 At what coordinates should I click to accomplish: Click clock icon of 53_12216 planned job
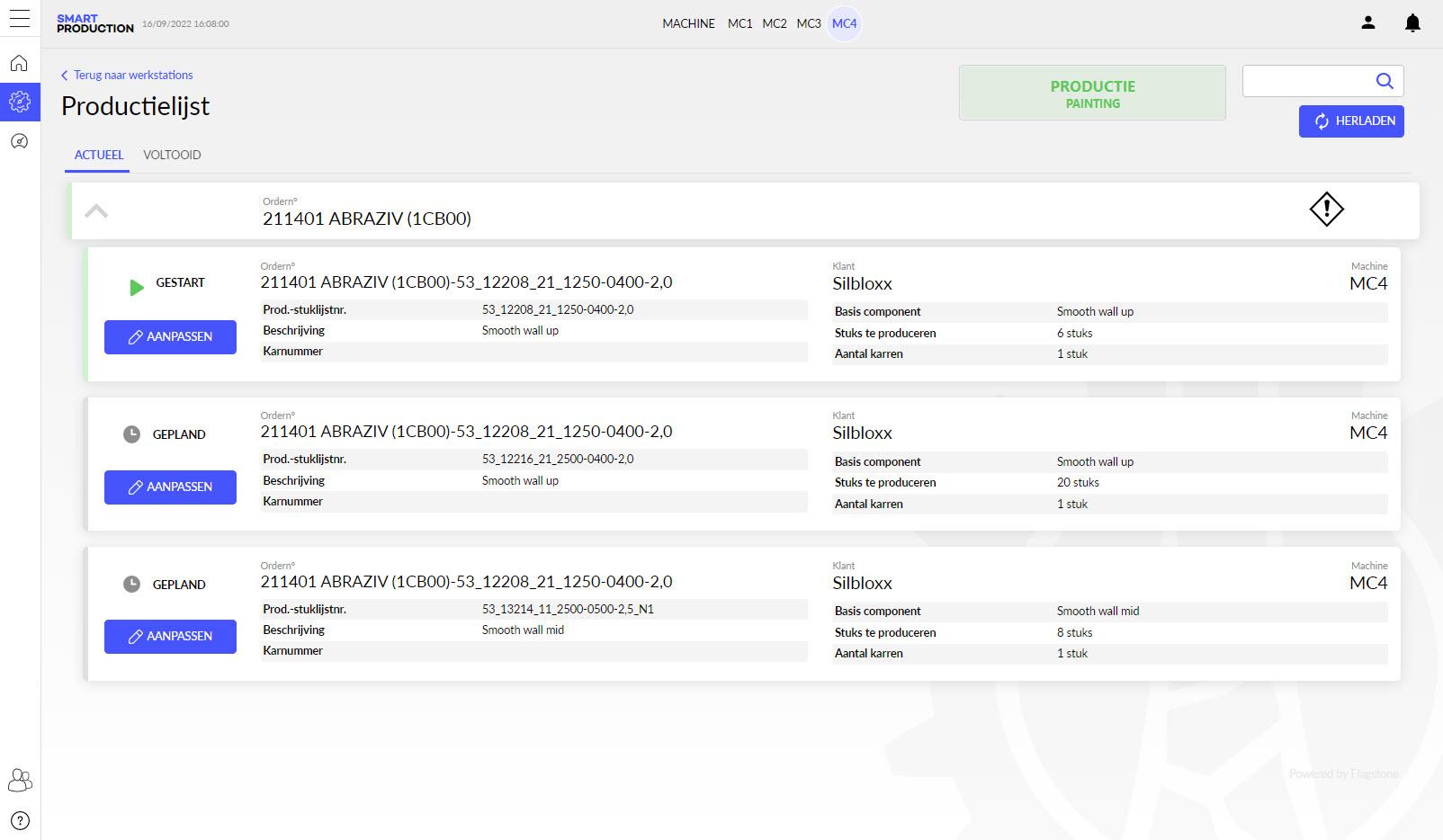click(x=131, y=434)
